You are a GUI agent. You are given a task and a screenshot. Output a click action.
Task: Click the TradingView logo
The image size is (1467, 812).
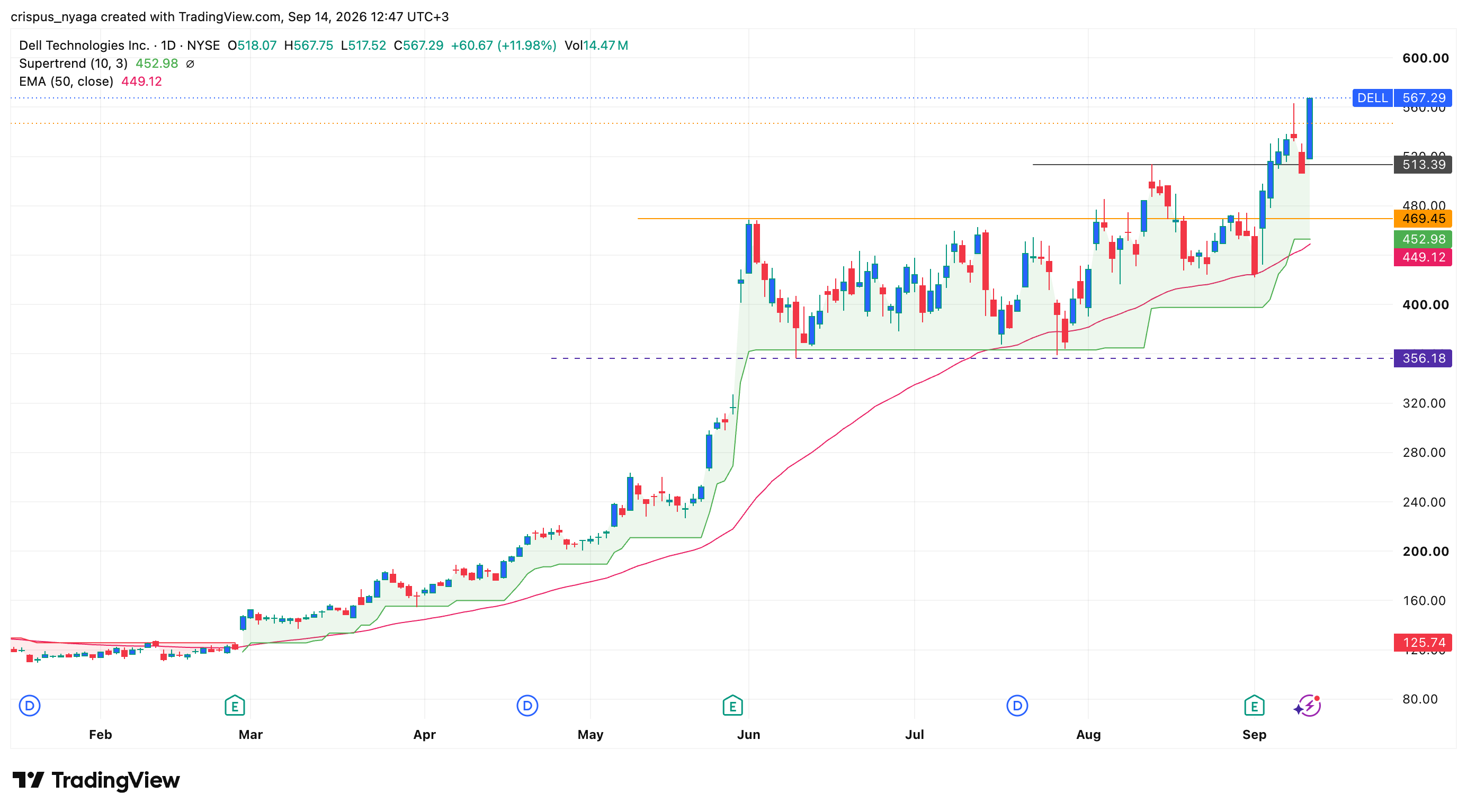tap(96, 780)
